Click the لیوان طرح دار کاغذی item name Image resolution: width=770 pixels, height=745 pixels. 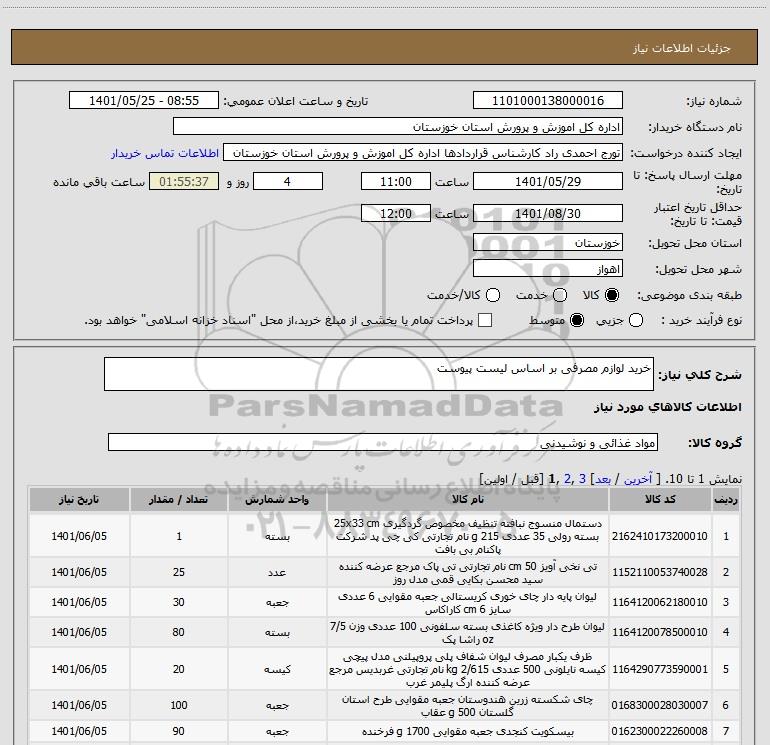(x=468, y=633)
